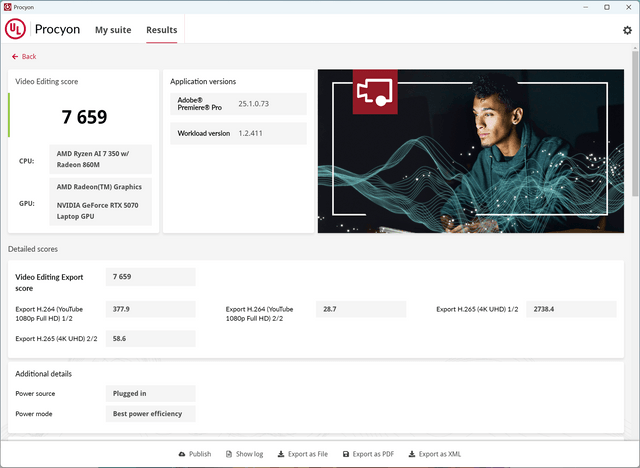The width and height of the screenshot is (640, 468).
Task: Click the Video Editing Export score value field
Action: tap(151, 277)
